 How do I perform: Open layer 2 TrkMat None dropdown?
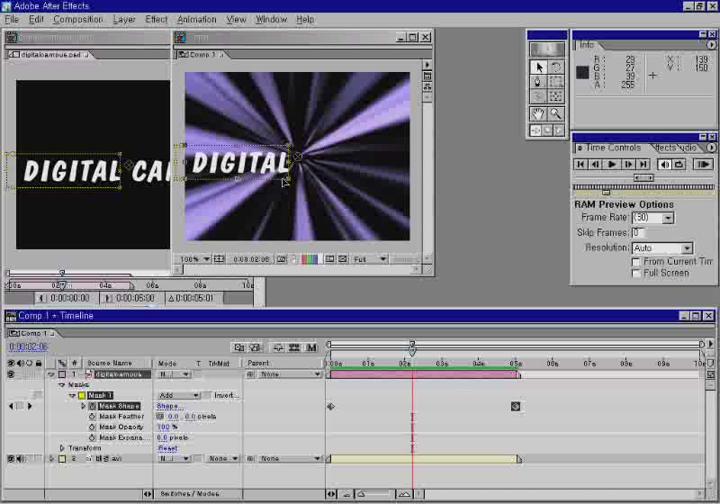[x=222, y=459]
